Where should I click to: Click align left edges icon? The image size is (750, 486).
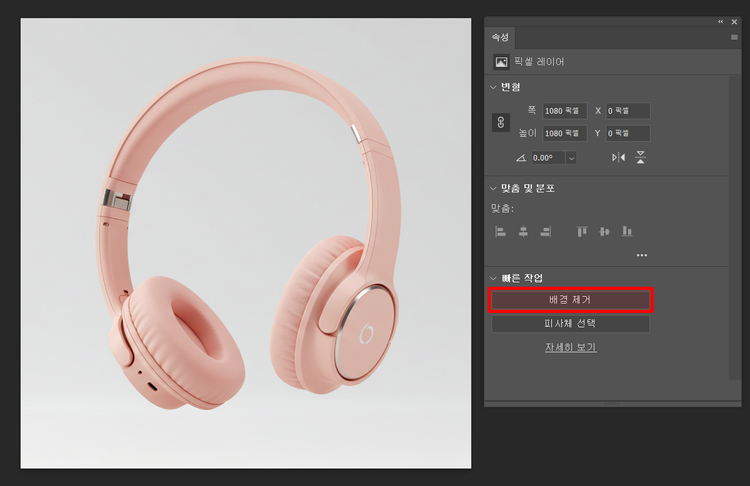500,232
